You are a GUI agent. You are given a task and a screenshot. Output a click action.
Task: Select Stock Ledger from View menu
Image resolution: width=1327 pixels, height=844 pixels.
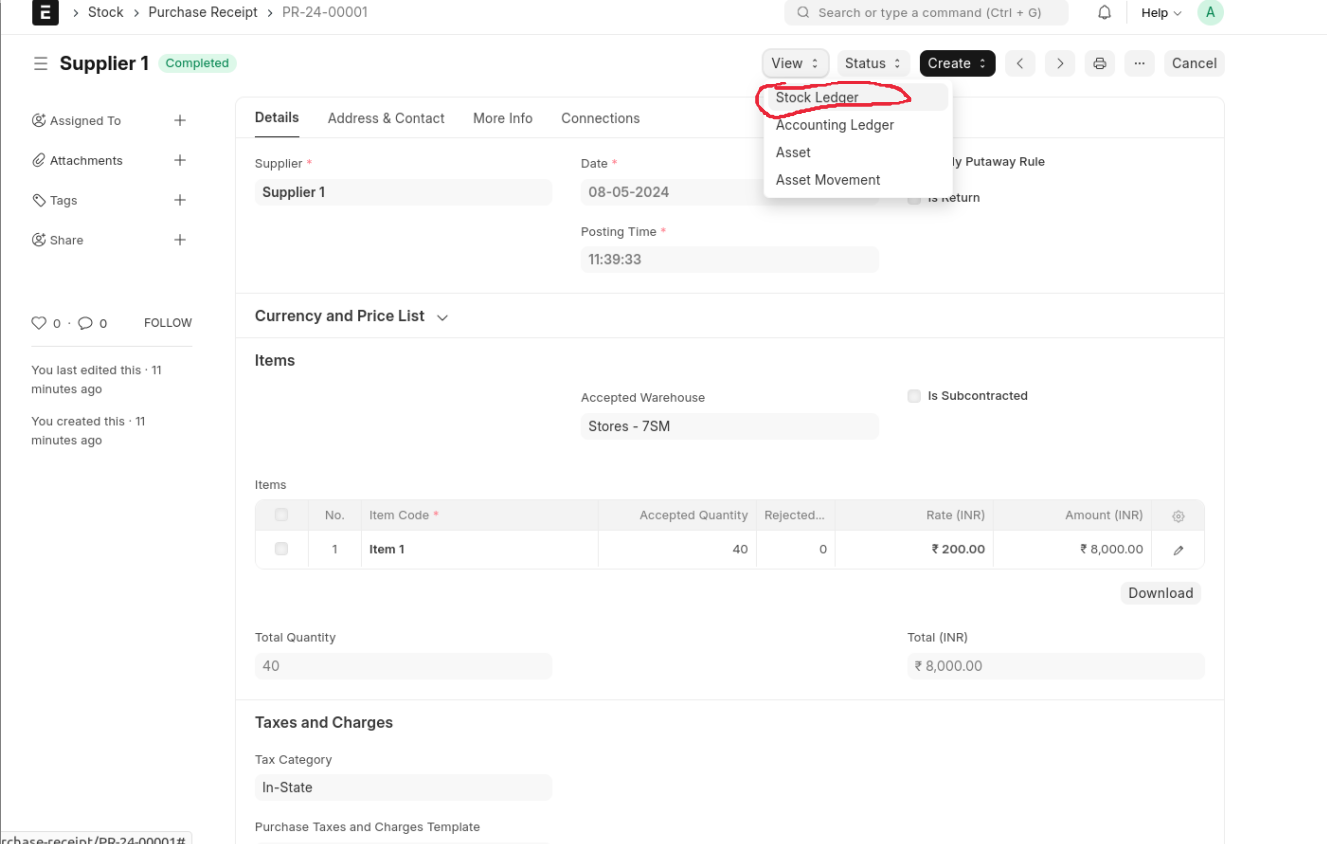coord(817,97)
